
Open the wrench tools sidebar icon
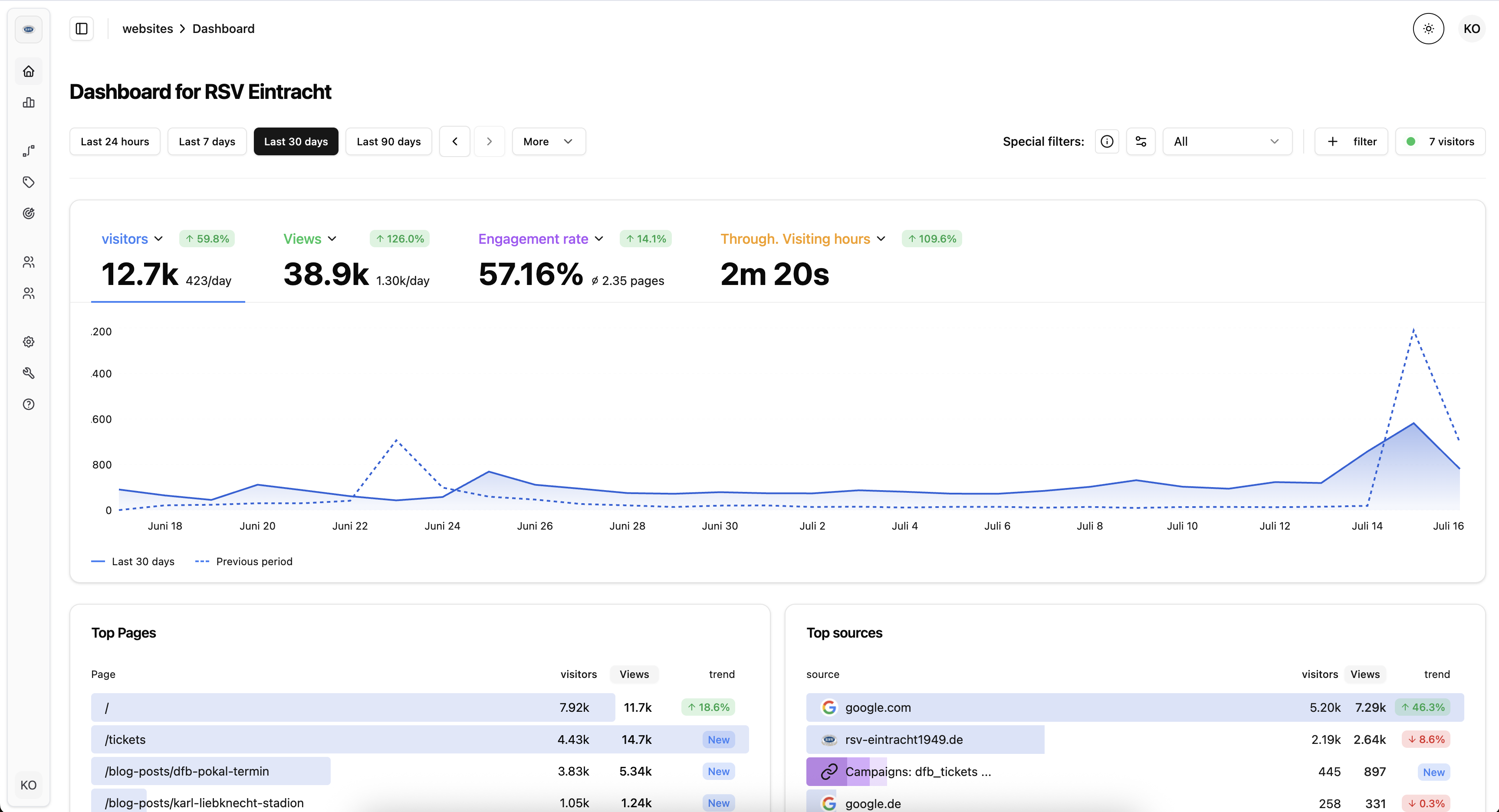(x=29, y=373)
